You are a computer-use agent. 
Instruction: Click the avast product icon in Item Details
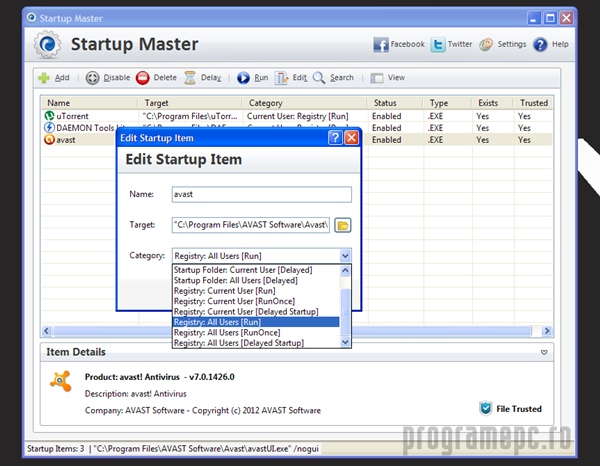[x=61, y=381]
